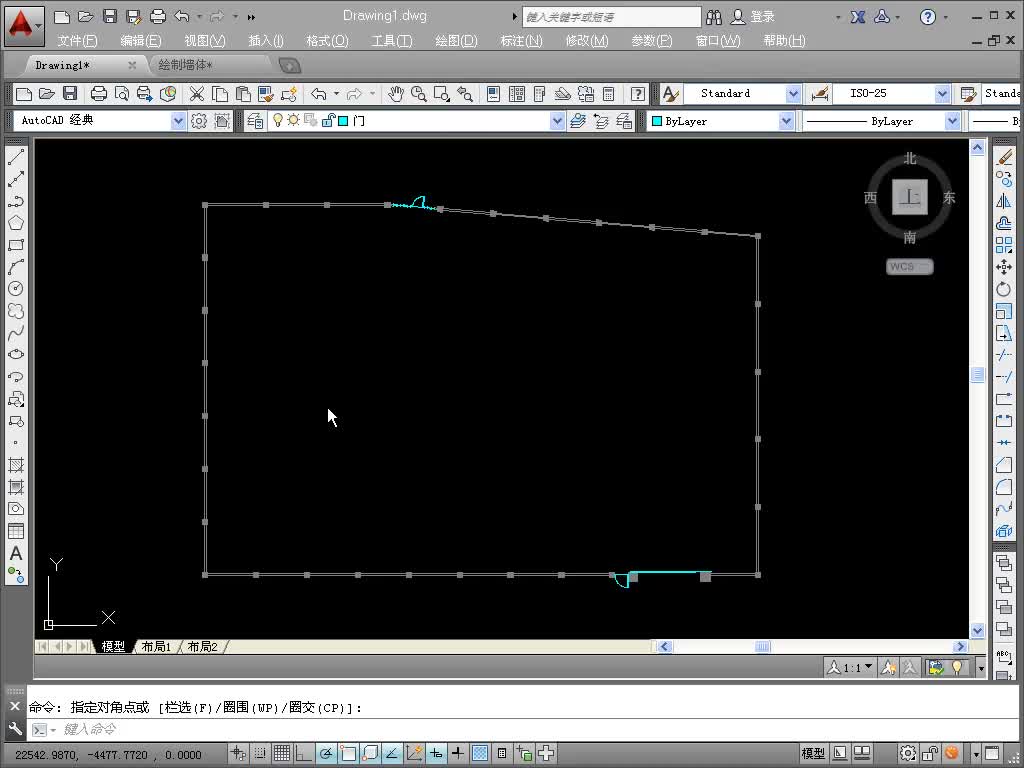This screenshot has width=1024, height=768.
Task: Click the horizontal scrollbar thumb of drawing area
Action: [x=762, y=647]
